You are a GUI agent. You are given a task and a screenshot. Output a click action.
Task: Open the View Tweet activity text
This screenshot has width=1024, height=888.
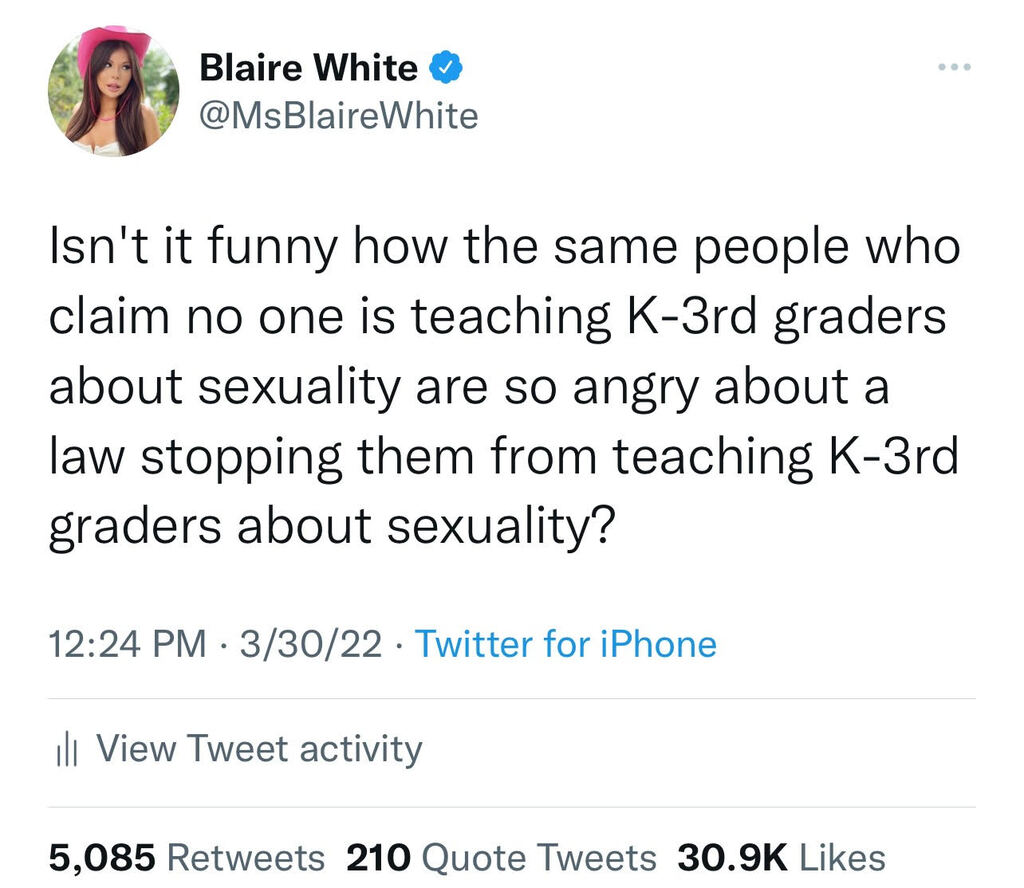coord(259,749)
